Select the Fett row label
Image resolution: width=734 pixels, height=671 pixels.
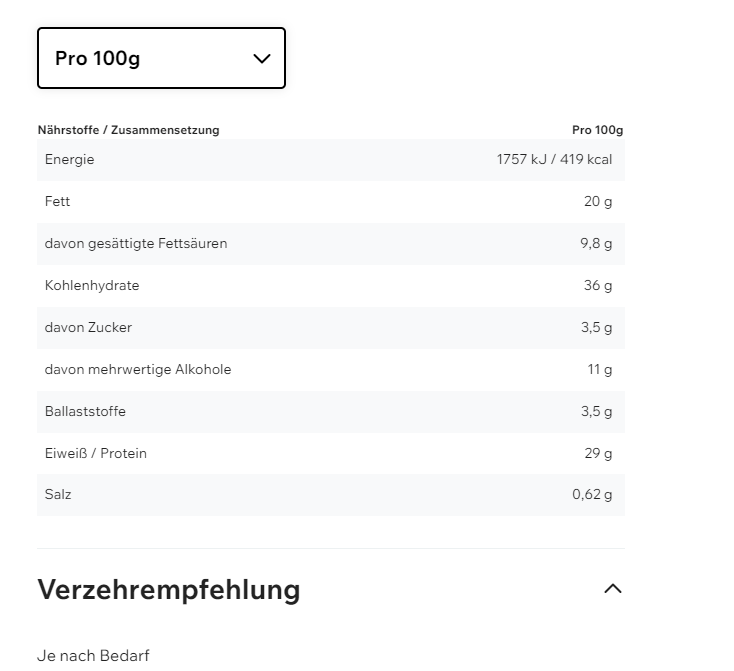coord(58,201)
